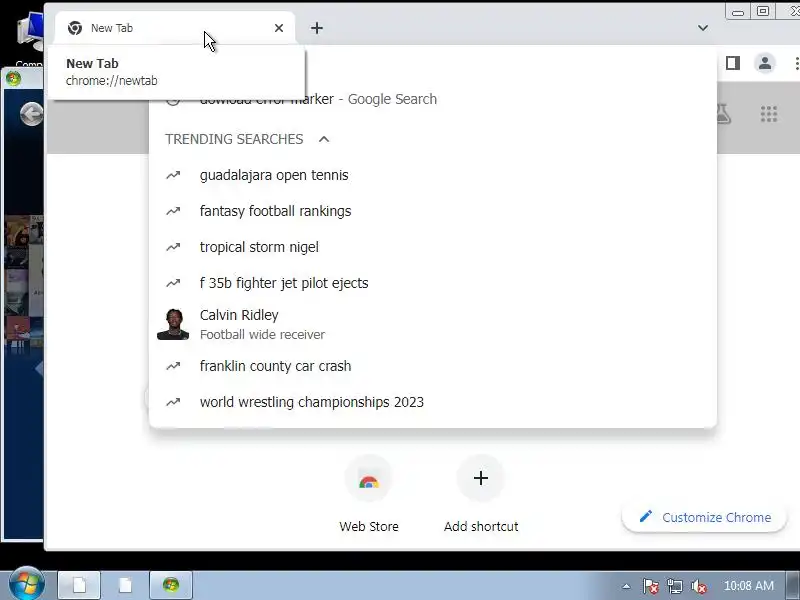Viewport: 800px width, 600px height.
Task: Click trending arrow icon beside guadalajara open tennis
Action: click(173, 175)
